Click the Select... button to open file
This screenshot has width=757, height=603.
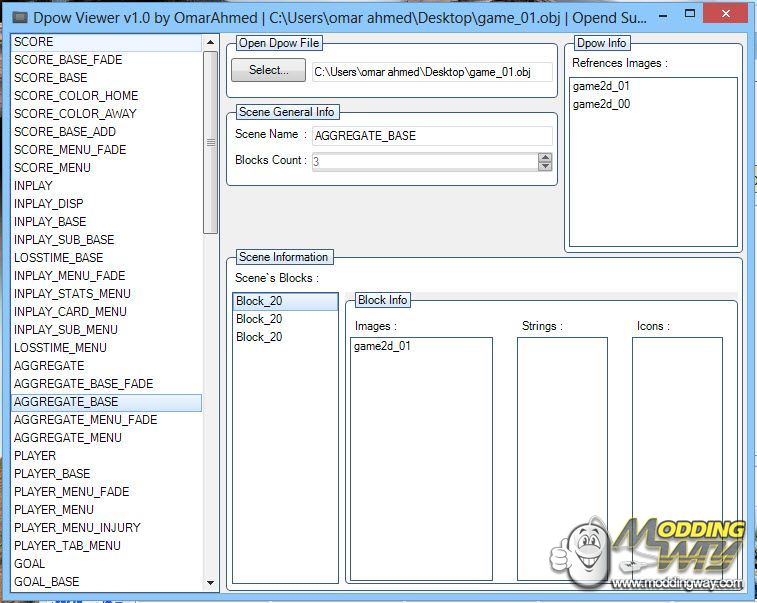tap(268, 70)
